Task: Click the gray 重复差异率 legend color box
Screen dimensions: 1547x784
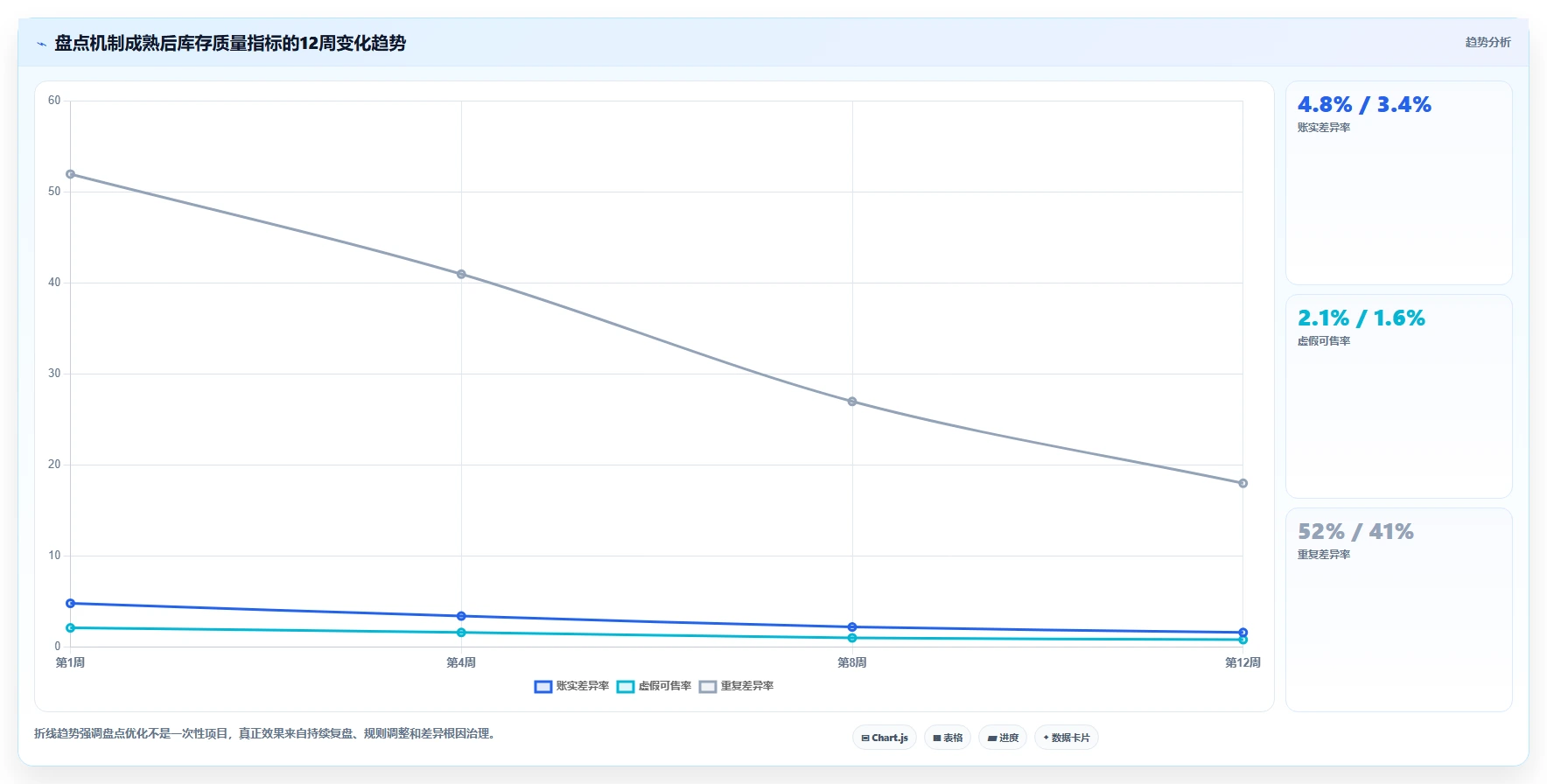Action: coord(708,687)
